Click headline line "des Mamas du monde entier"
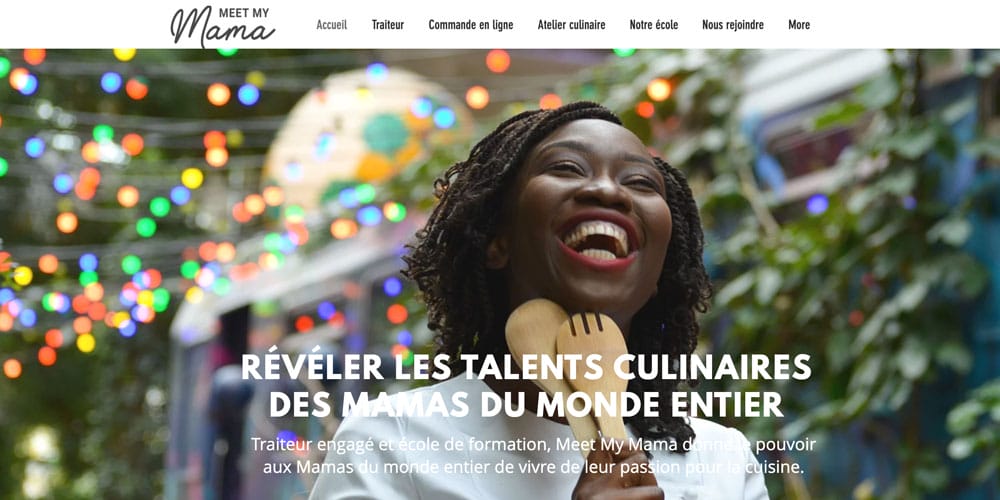The image size is (1000, 500). 526,404
